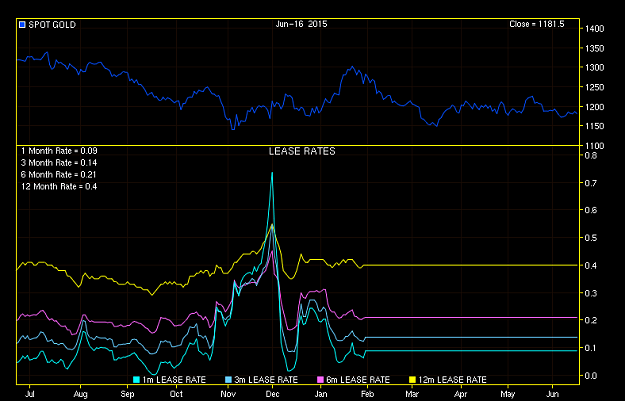
Task: Click the 0.4 lease rate axis value
Action: 591,265
